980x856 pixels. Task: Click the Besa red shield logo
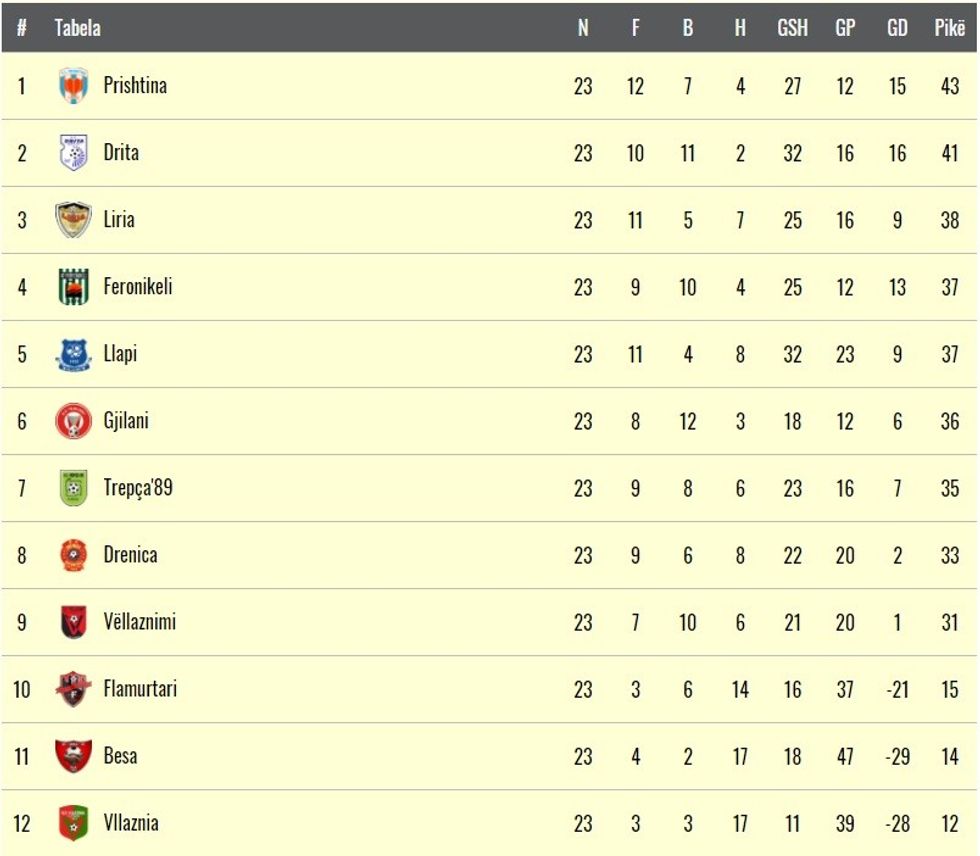click(x=73, y=756)
